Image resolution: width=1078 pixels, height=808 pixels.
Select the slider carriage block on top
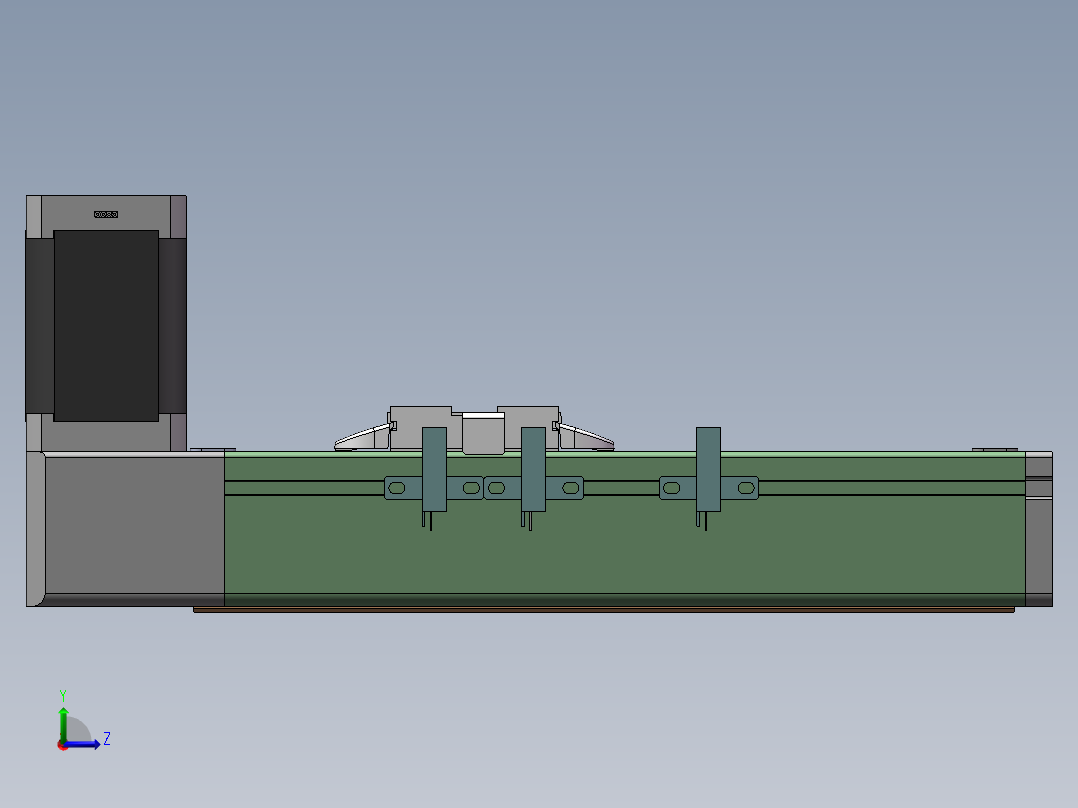474,428
